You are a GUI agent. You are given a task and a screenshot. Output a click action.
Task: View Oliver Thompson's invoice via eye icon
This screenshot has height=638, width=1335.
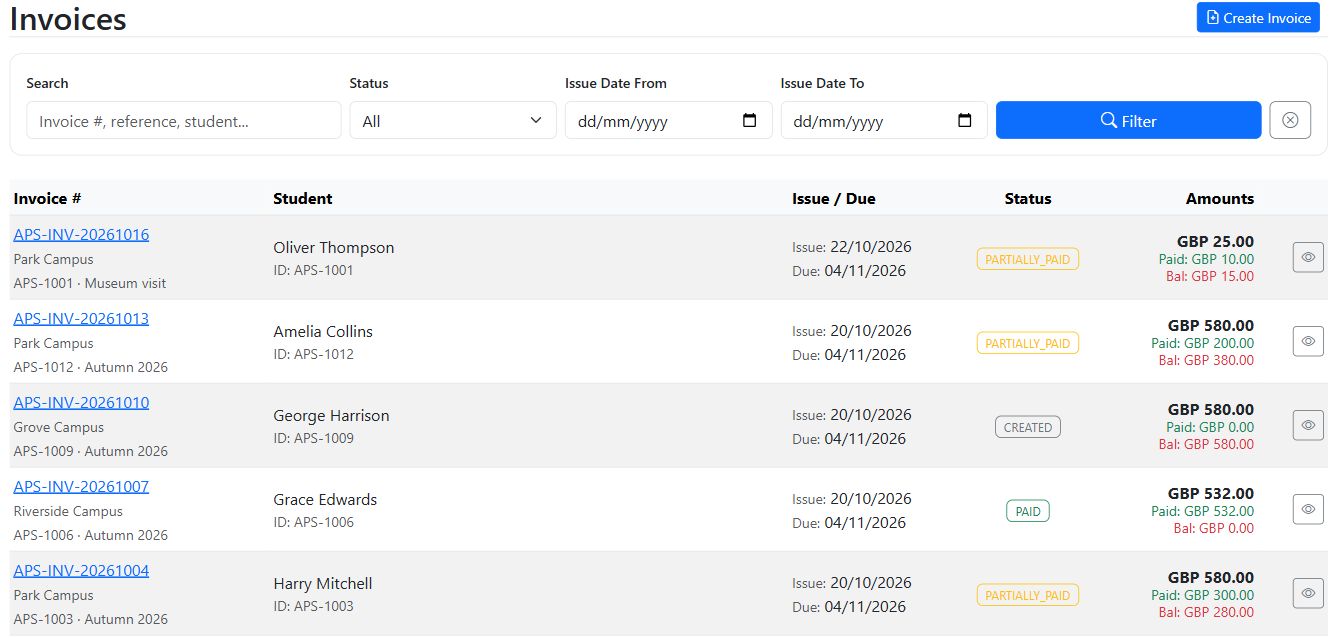[x=1308, y=257]
